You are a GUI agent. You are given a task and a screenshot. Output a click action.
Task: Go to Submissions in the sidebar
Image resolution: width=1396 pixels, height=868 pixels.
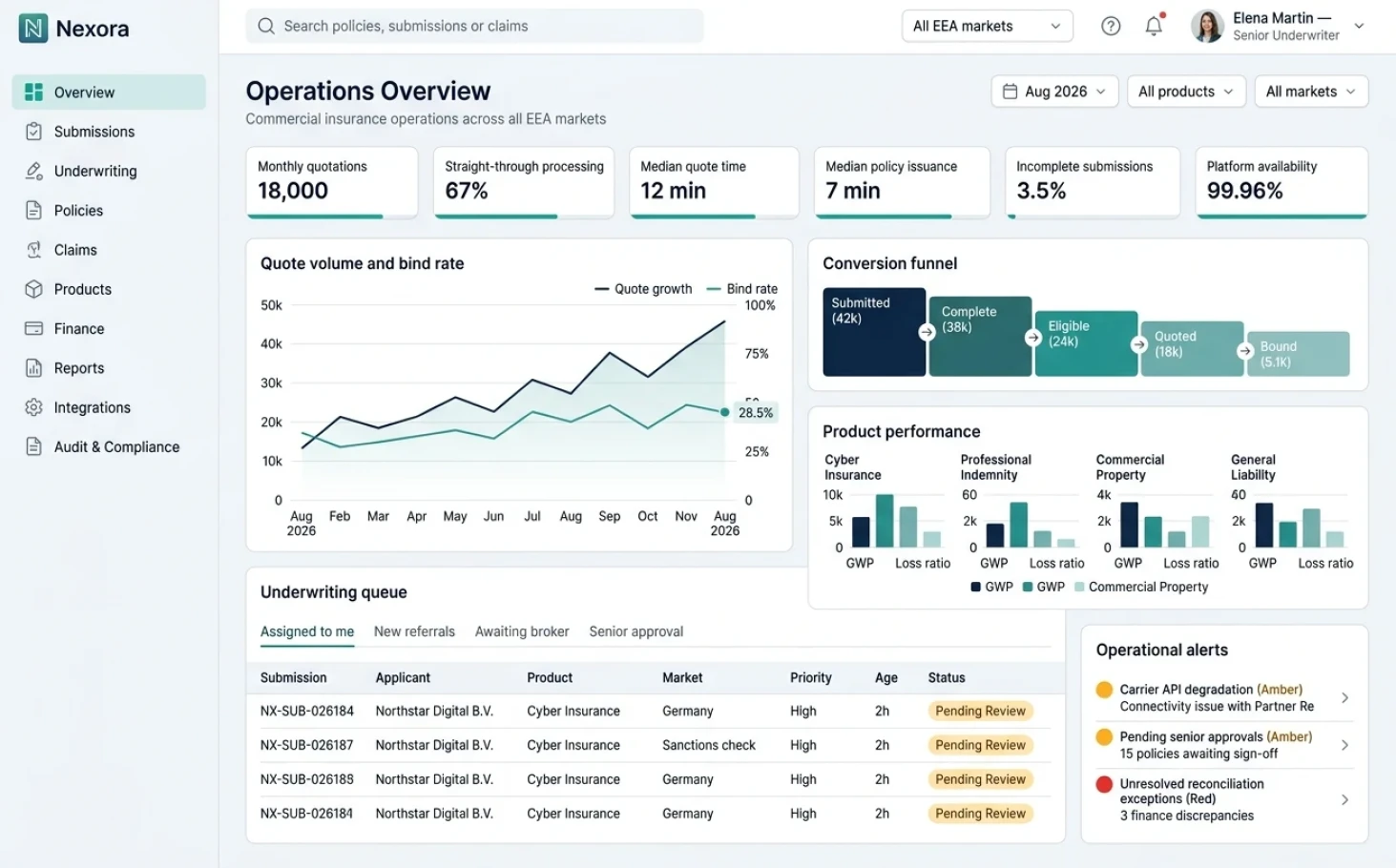pos(109,132)
